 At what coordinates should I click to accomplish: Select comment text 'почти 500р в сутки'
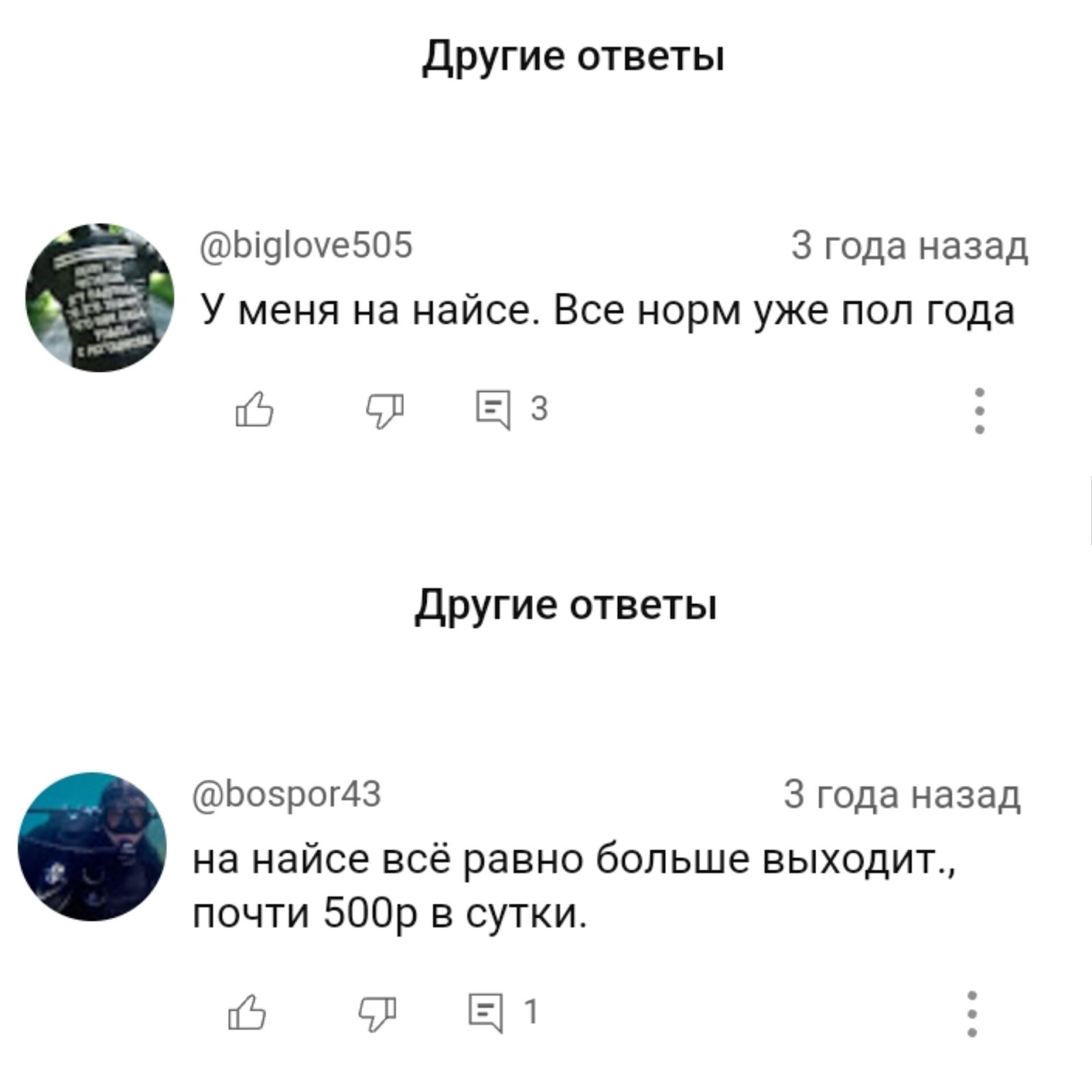pos(388,913)
